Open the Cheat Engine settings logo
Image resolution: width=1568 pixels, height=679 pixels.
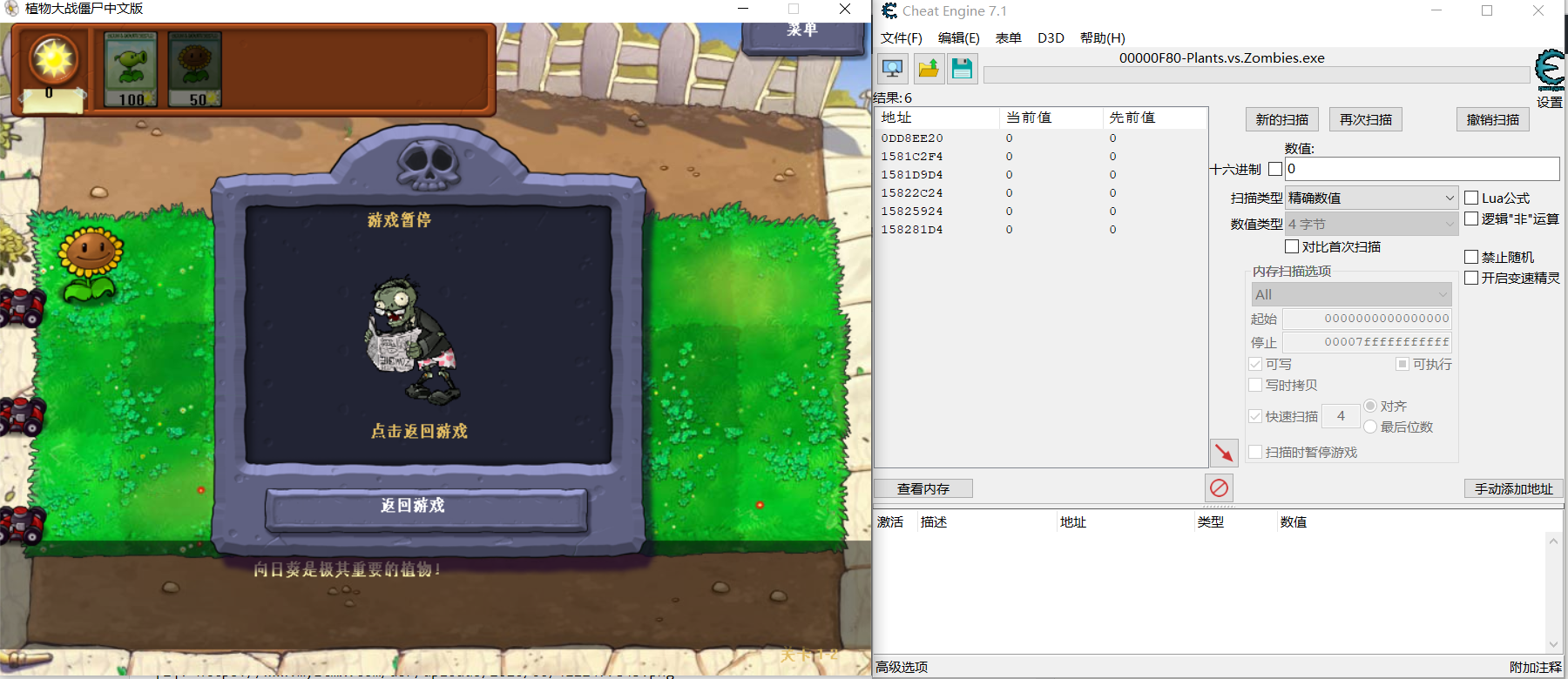click(x=1550, y=71)
